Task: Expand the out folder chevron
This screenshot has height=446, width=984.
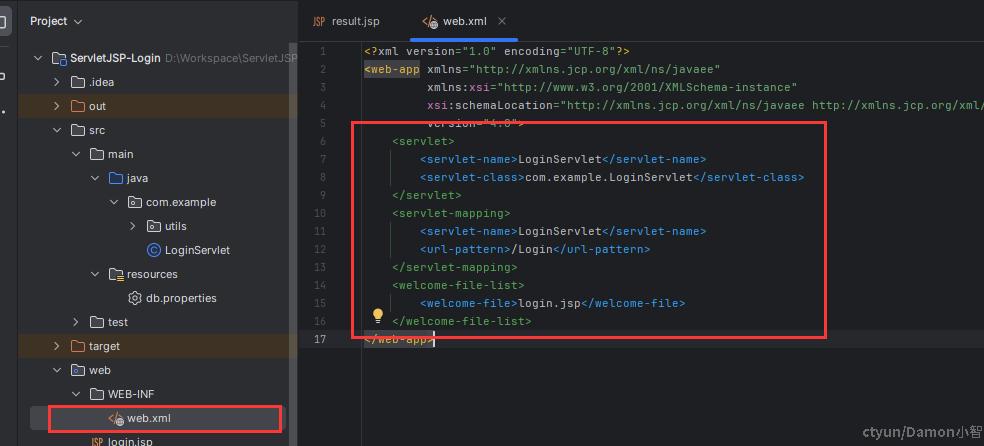Action: [x=57, y=106]
